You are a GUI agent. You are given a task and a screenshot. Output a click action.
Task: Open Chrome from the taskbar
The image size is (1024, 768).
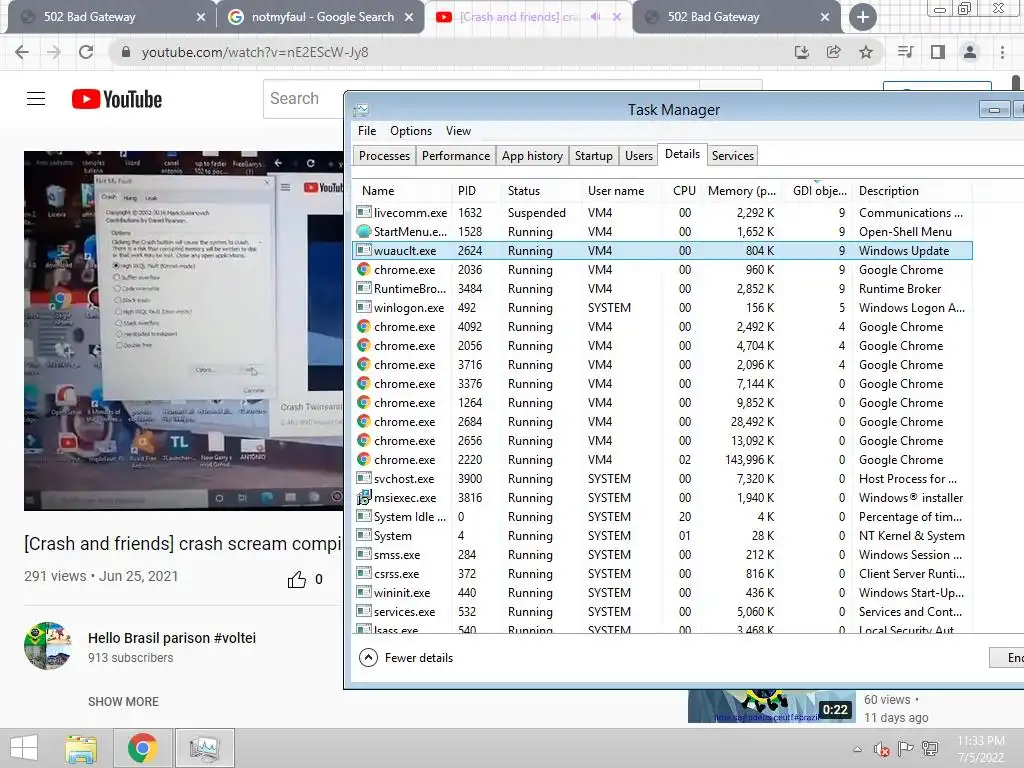pyautogui.click(x=142, y=748)
